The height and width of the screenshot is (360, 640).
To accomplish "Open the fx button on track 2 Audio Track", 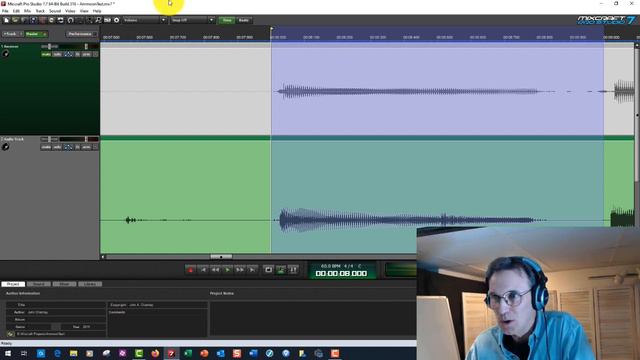I will point(78,147).
